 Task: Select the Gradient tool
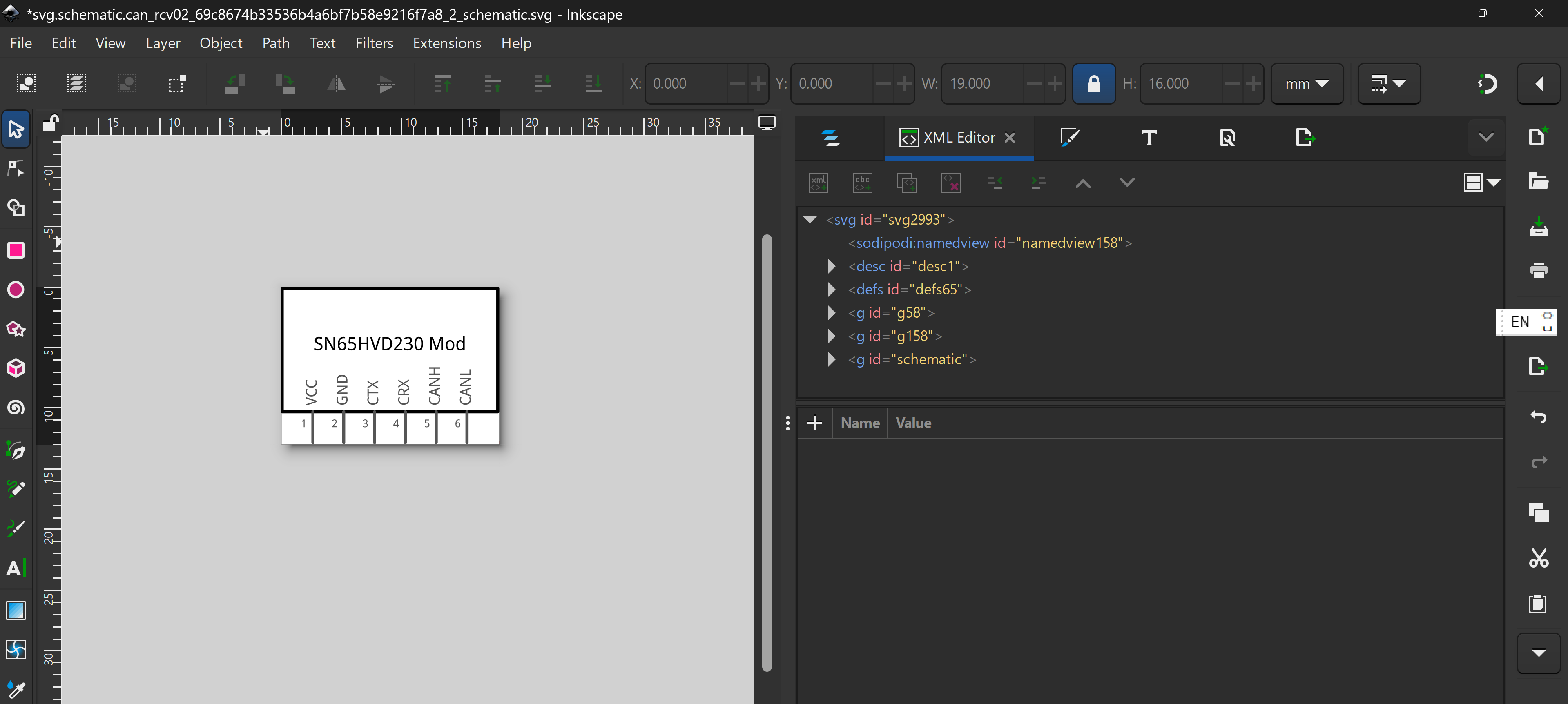(16, 610)
